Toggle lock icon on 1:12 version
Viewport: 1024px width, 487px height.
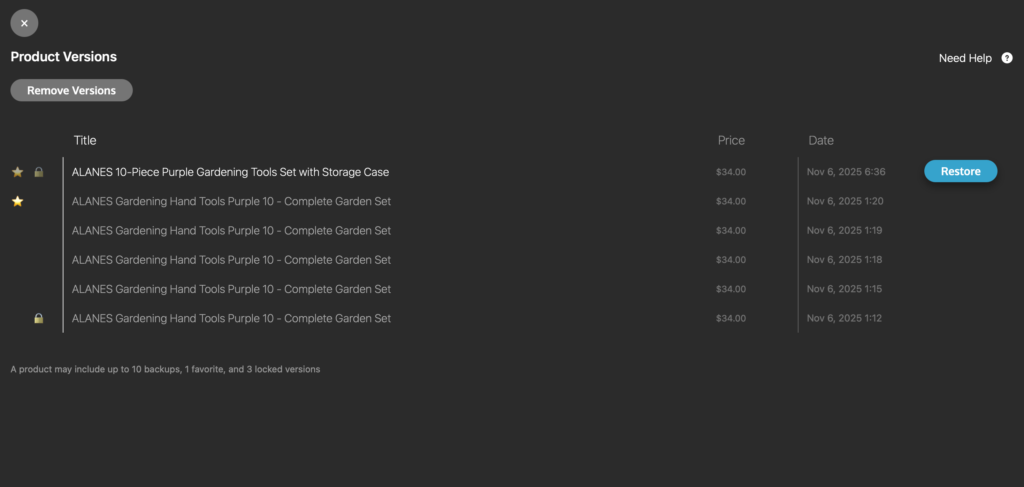pyautogui.click(x=39, y=318)
